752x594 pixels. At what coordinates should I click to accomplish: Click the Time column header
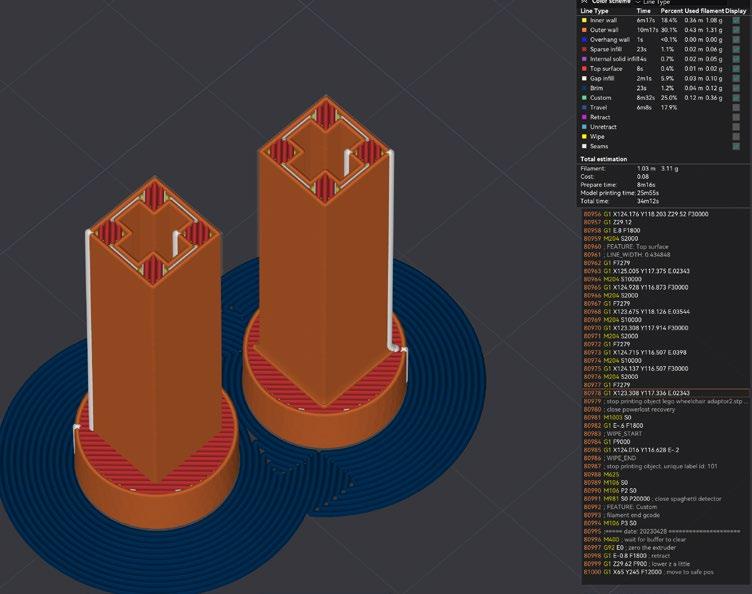coord(644,11)
